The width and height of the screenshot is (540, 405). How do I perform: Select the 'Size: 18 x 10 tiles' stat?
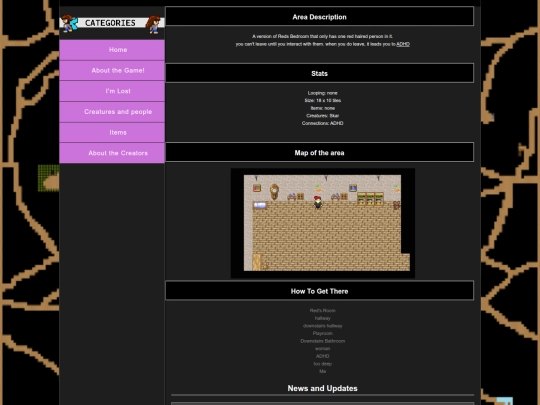click(x=323, y=101)
